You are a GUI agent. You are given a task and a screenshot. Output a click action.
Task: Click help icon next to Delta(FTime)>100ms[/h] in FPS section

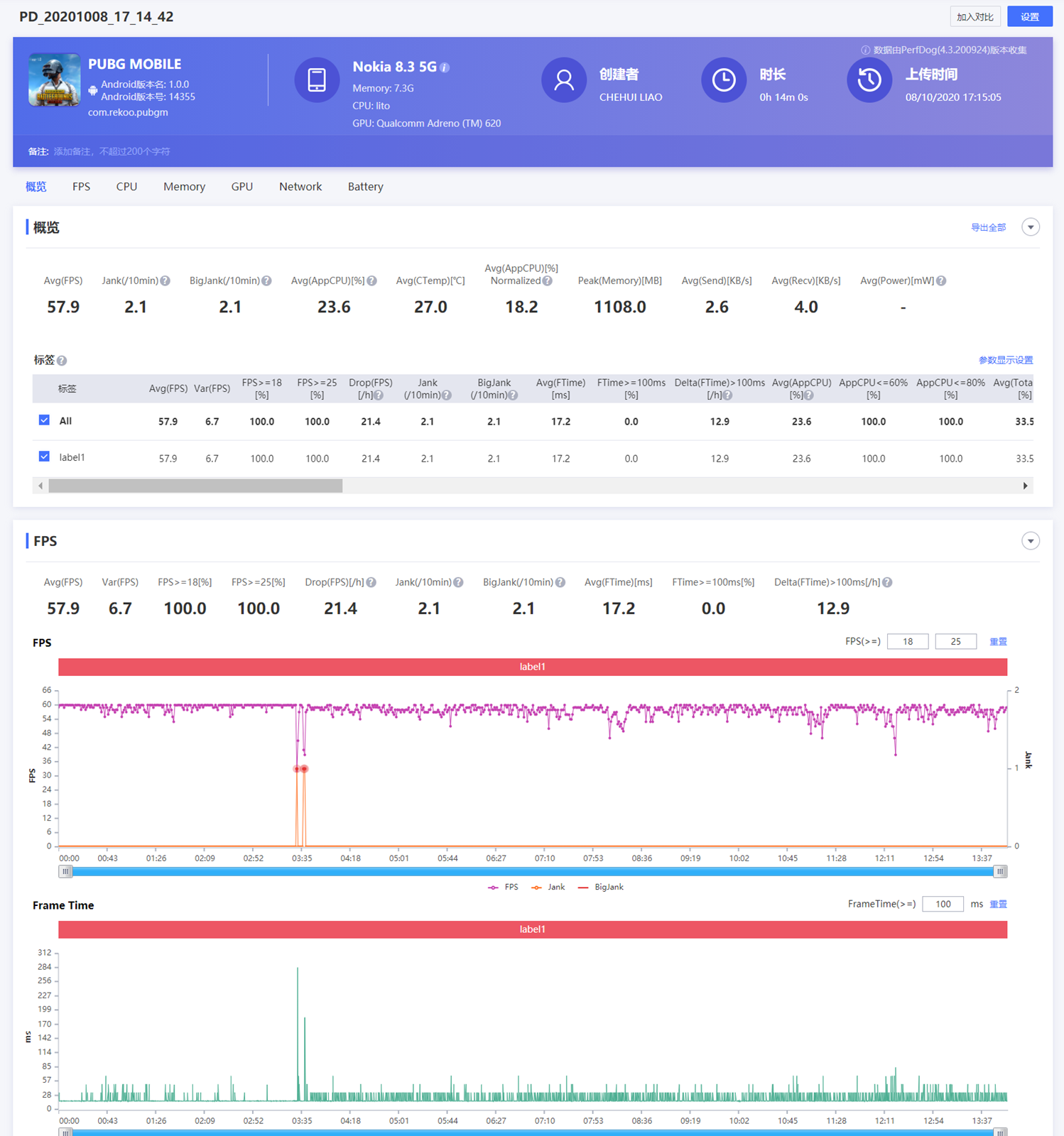click(887, 583)
